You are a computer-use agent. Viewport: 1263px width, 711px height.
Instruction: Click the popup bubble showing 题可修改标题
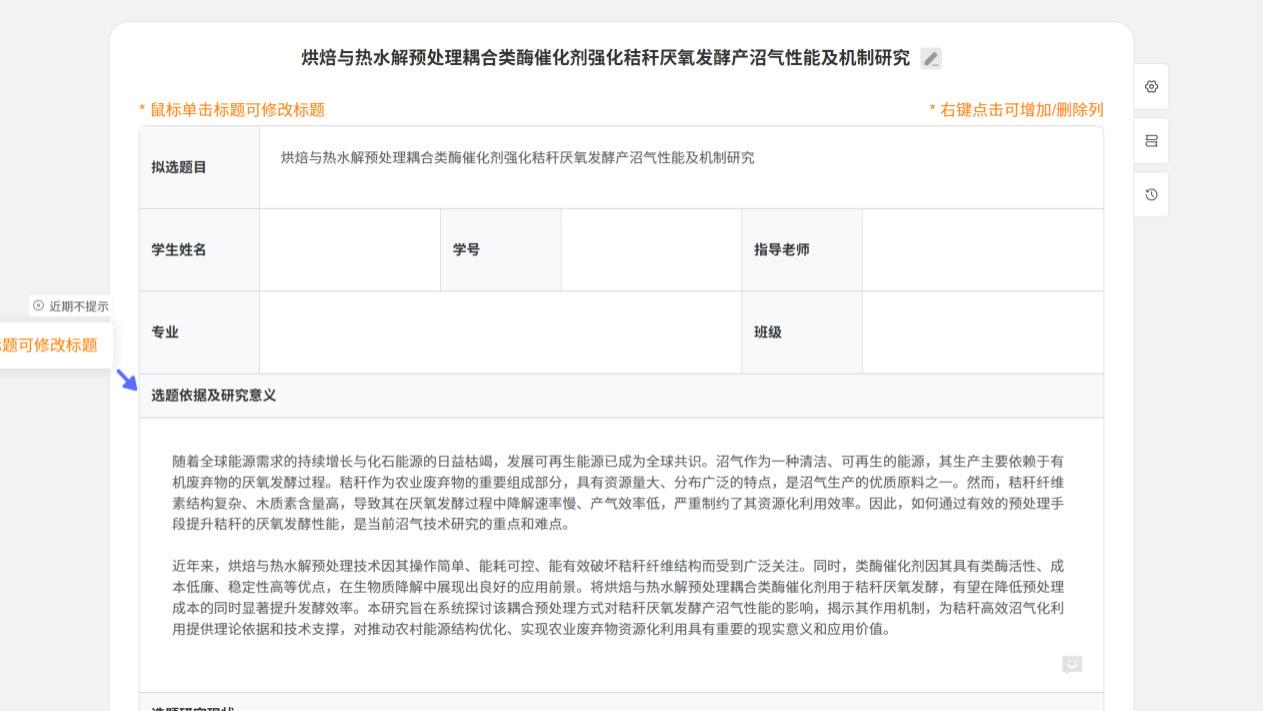45,343
